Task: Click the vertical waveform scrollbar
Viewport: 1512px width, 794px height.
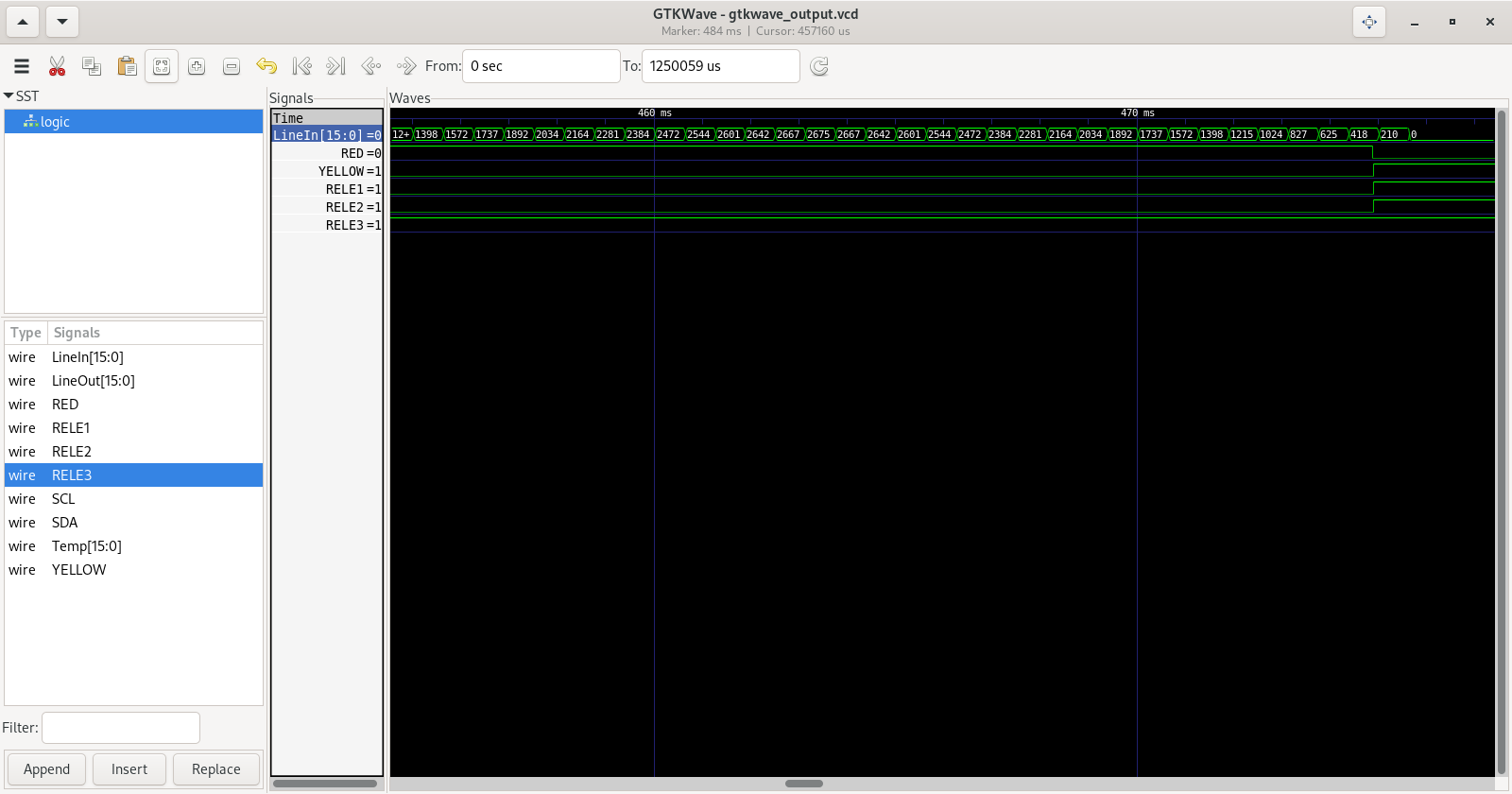Action: [x=1502, y=442]
